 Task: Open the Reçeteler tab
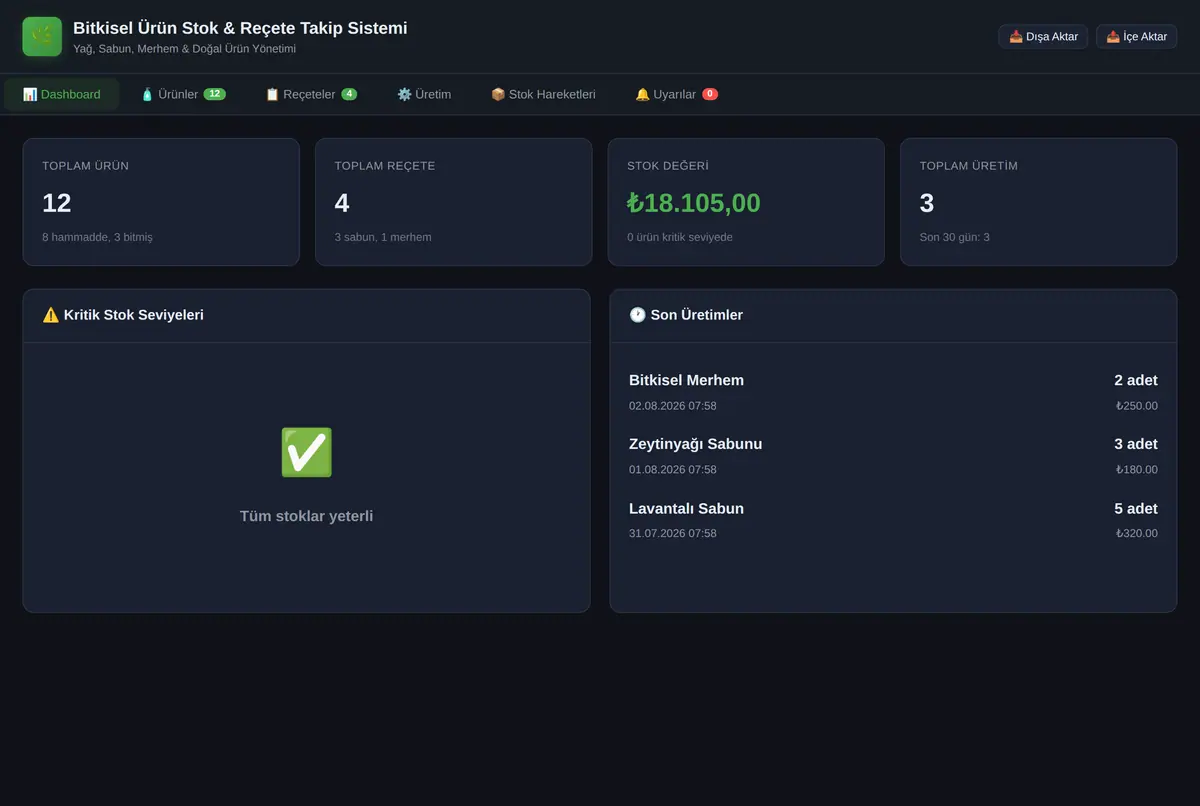coord(311,94)
